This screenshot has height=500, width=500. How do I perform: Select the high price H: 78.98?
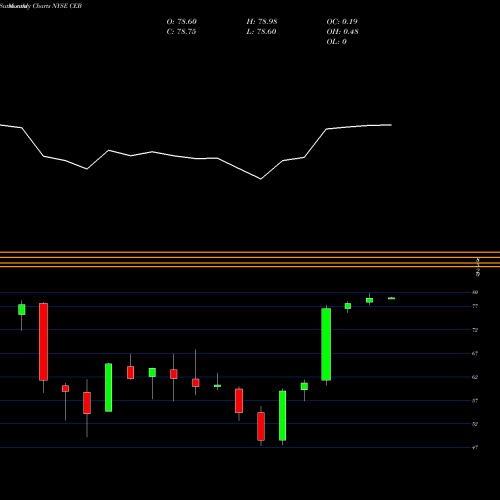pos(262,22)
